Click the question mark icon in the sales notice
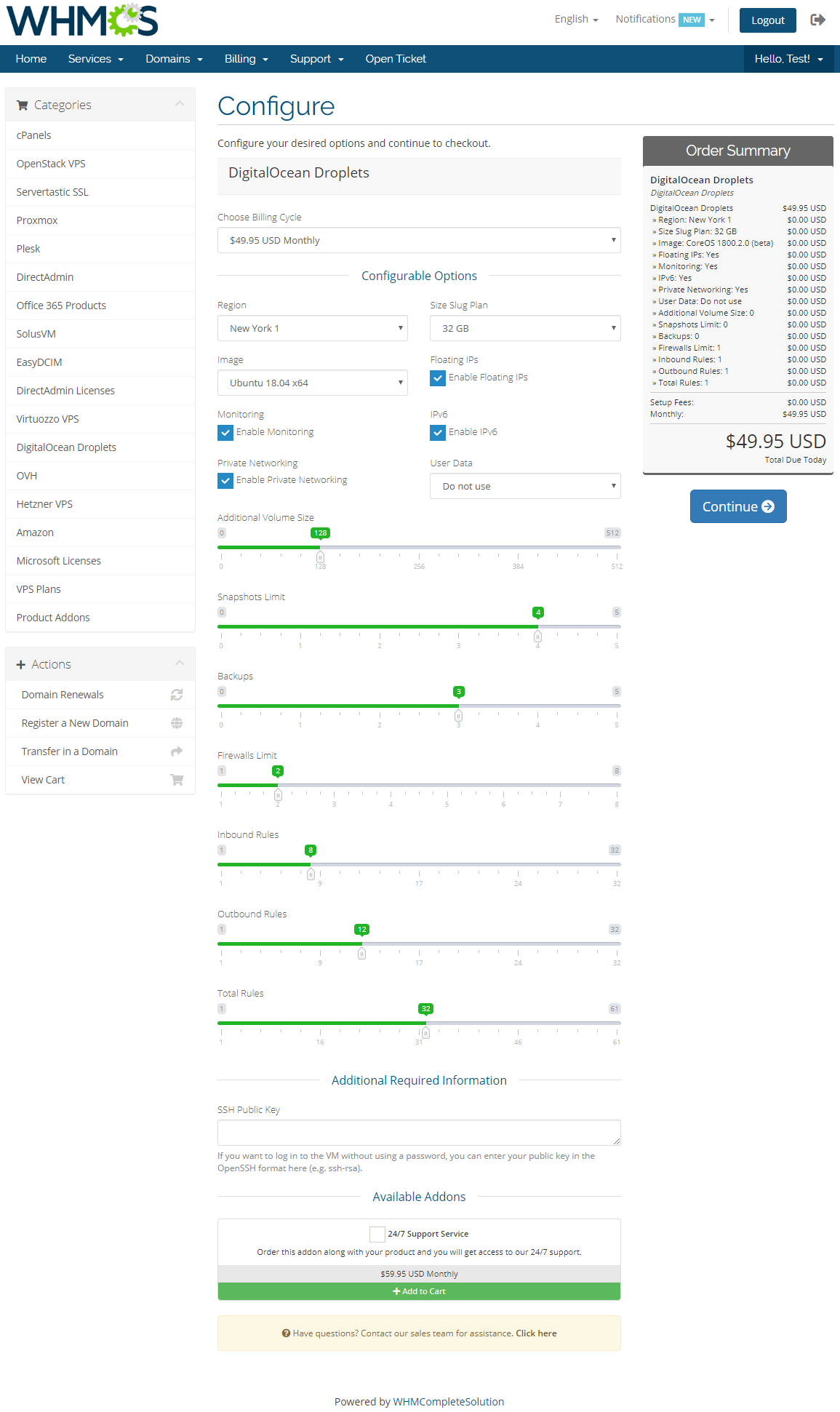The height and width of the screenshot is (1412, 840). 286,1333
